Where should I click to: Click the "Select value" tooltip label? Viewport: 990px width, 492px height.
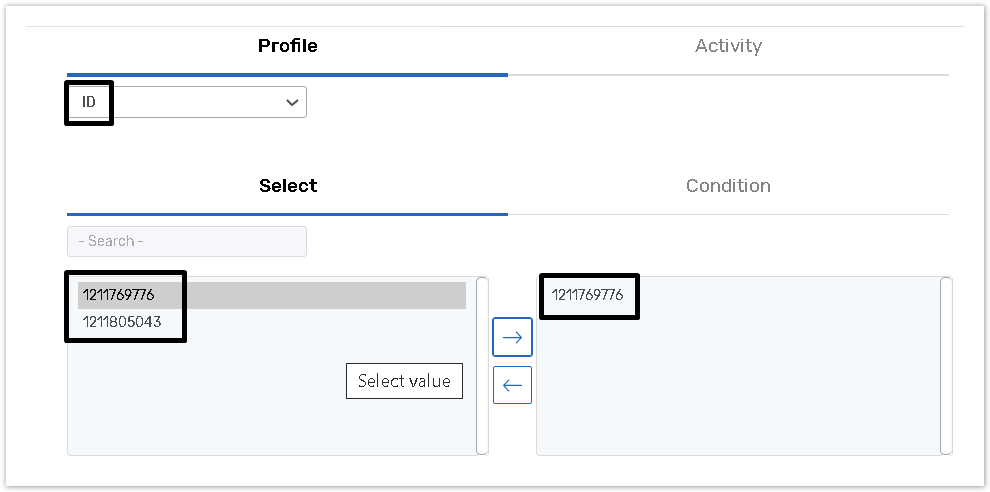[404, 381]
